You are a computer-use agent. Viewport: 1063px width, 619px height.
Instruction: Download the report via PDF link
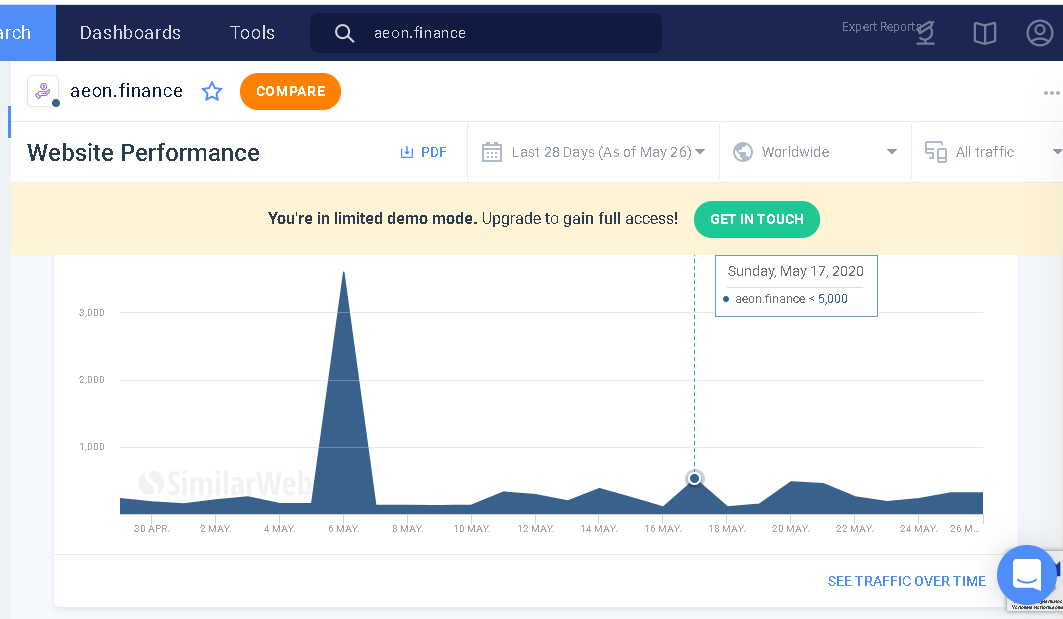coord(433,152)
